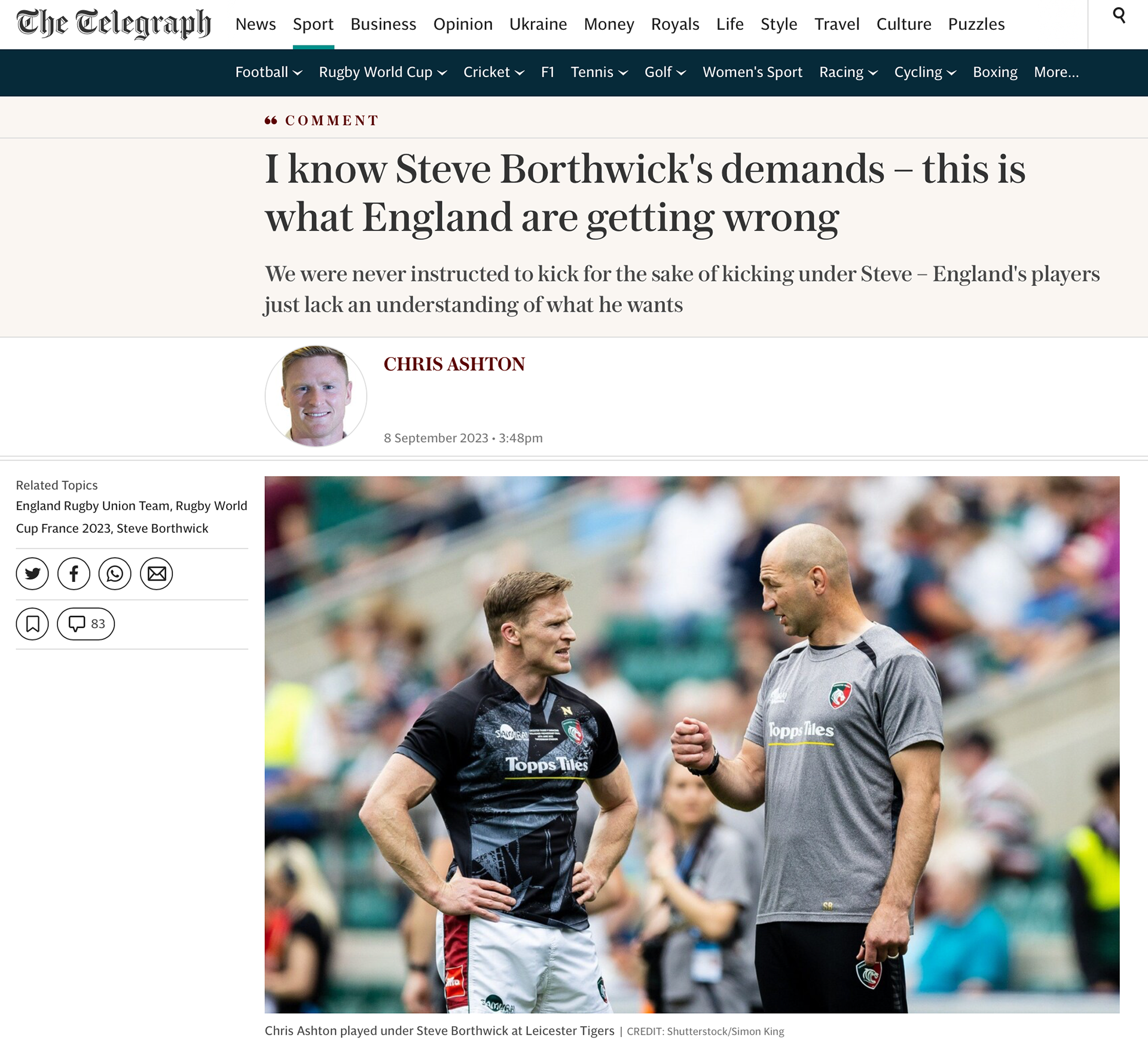Share article via Twitter icon
Screen dimensions: 1148x1055
32,574
